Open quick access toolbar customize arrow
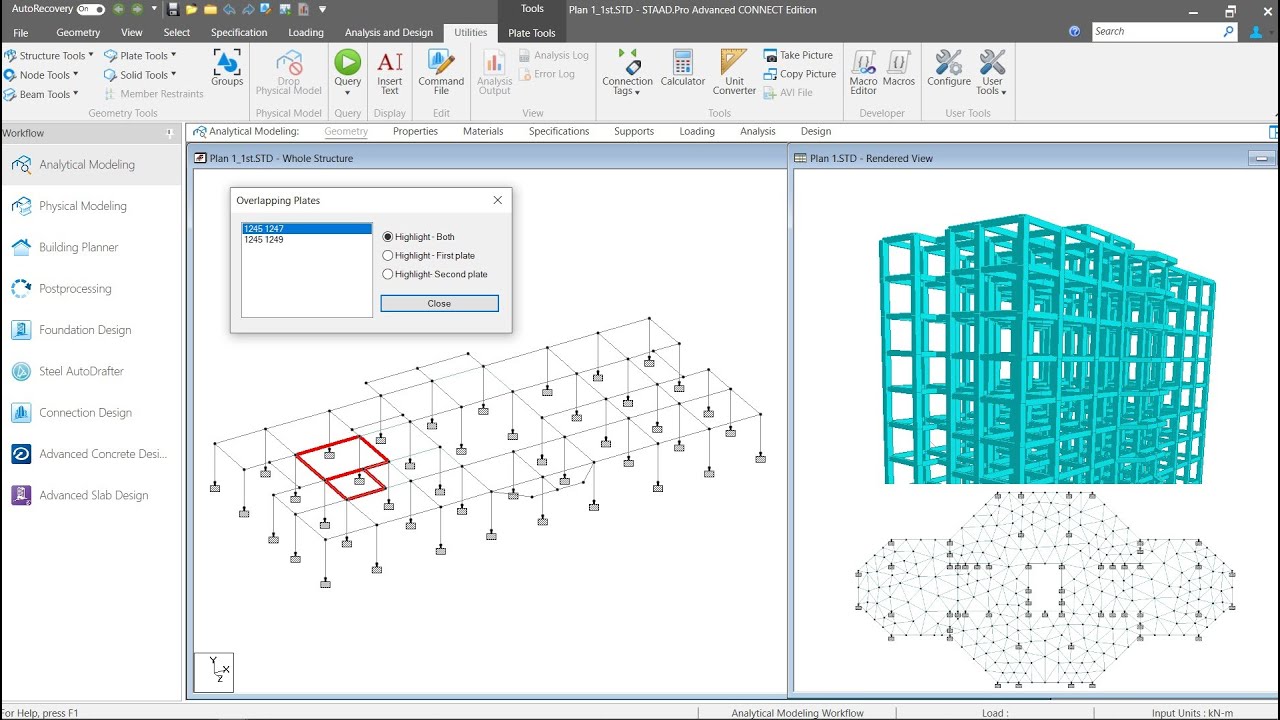This screenshot has width=1280, height=720. 320,9
